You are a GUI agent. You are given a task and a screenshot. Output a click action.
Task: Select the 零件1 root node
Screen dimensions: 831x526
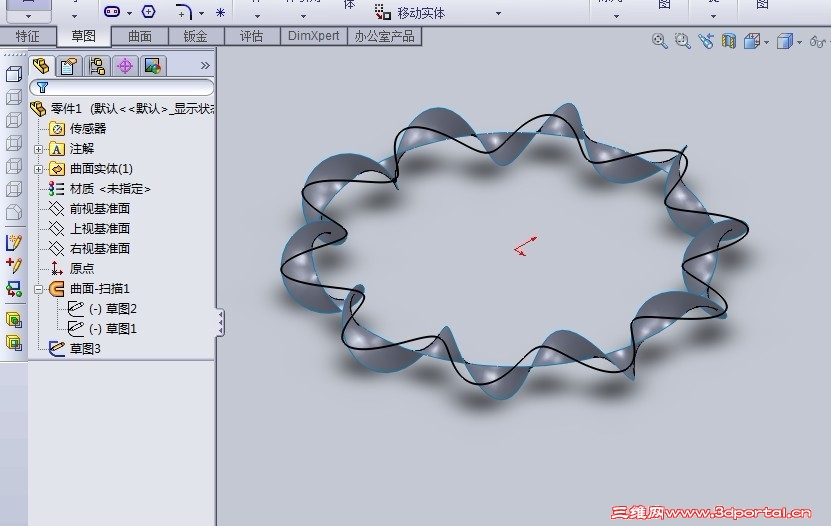pos(122,109)
